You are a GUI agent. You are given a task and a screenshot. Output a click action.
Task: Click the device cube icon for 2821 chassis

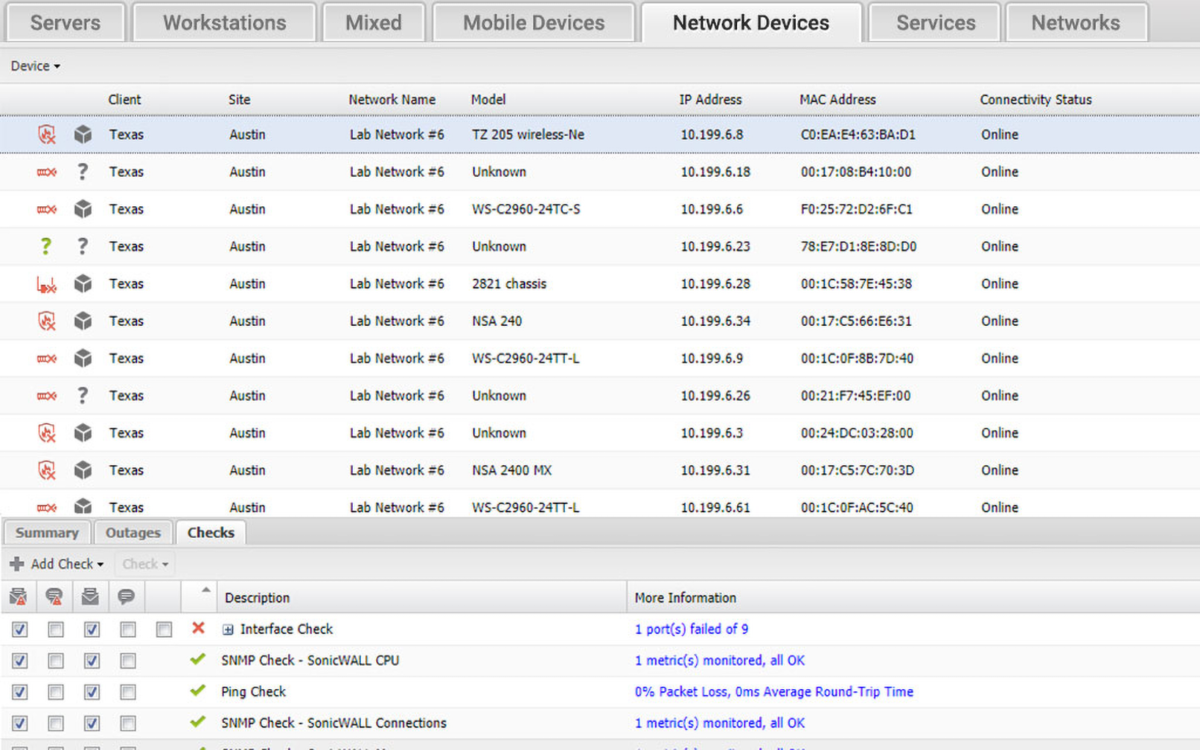(83, 284)
